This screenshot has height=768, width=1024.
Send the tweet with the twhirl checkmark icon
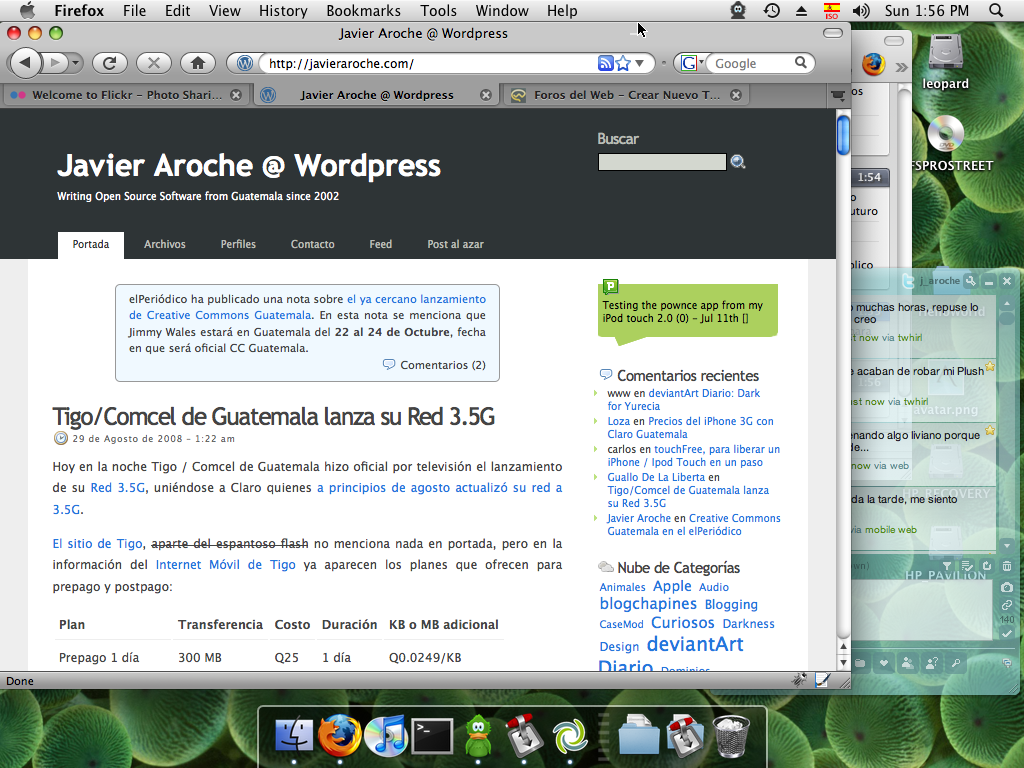pyautogui.click(x=1007, y=633)
